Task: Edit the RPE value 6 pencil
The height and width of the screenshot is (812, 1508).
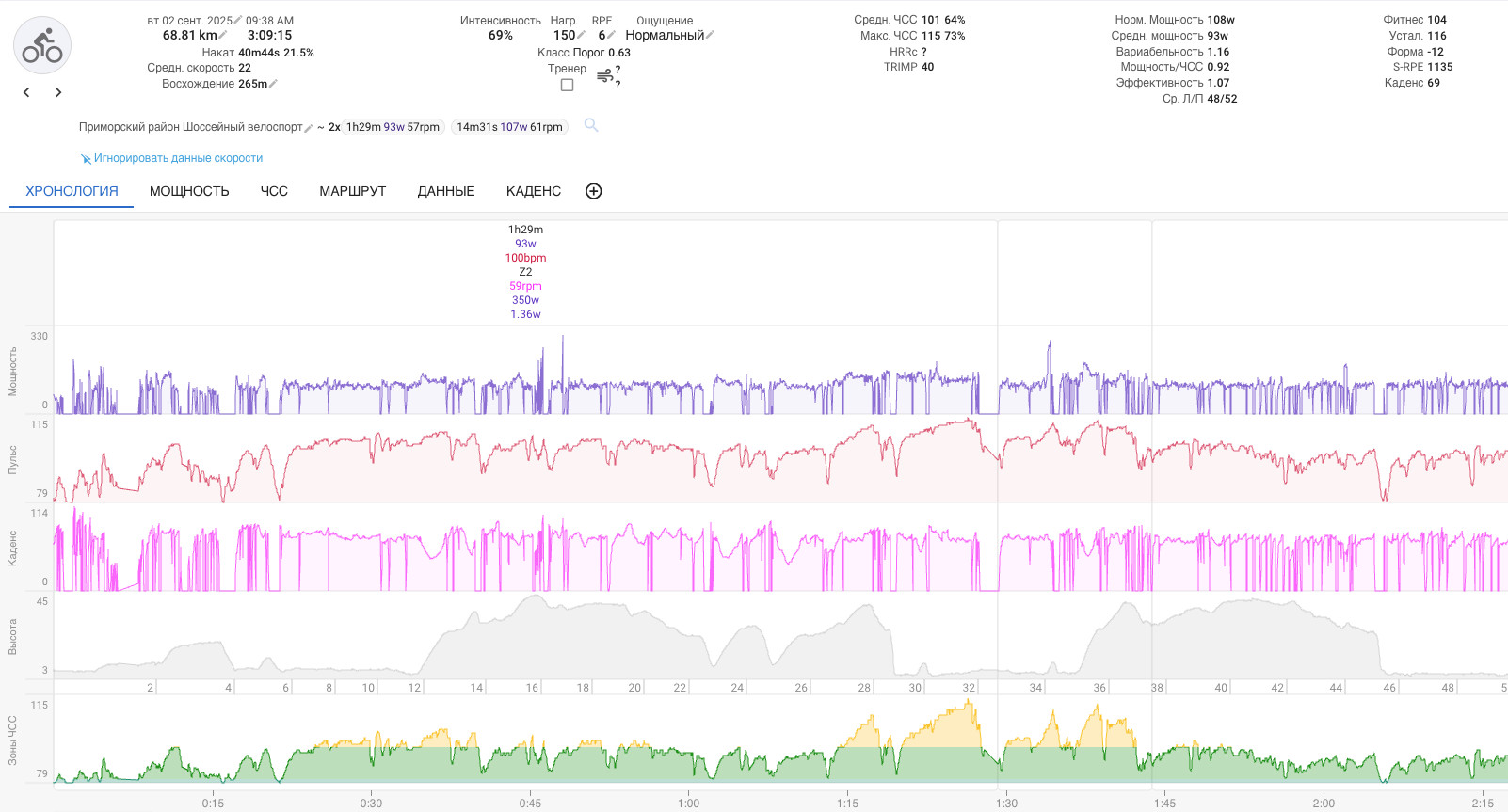Action: click(611, 35)
